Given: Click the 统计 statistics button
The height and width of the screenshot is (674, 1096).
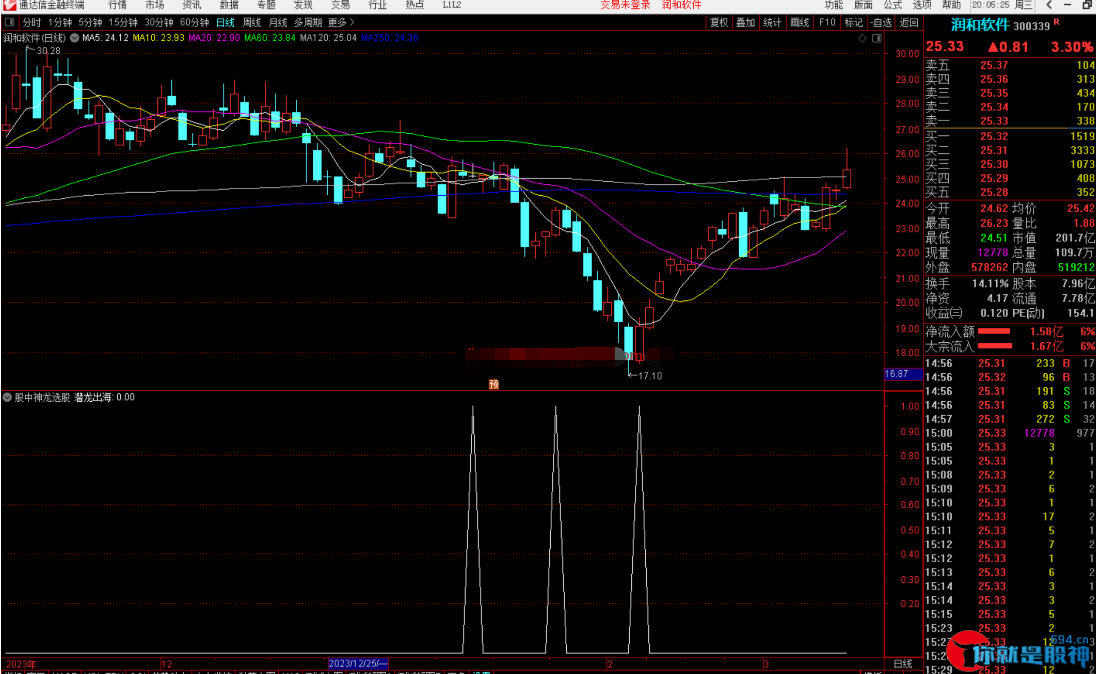Looking at the screenshot, I should point(772,22).
